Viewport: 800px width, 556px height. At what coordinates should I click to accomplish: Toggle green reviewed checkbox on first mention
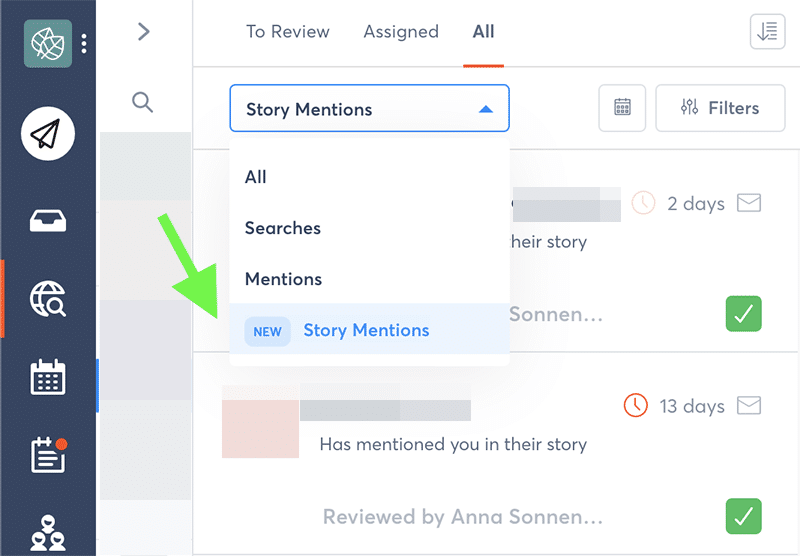pyautogui.click(x=743, y=314)
